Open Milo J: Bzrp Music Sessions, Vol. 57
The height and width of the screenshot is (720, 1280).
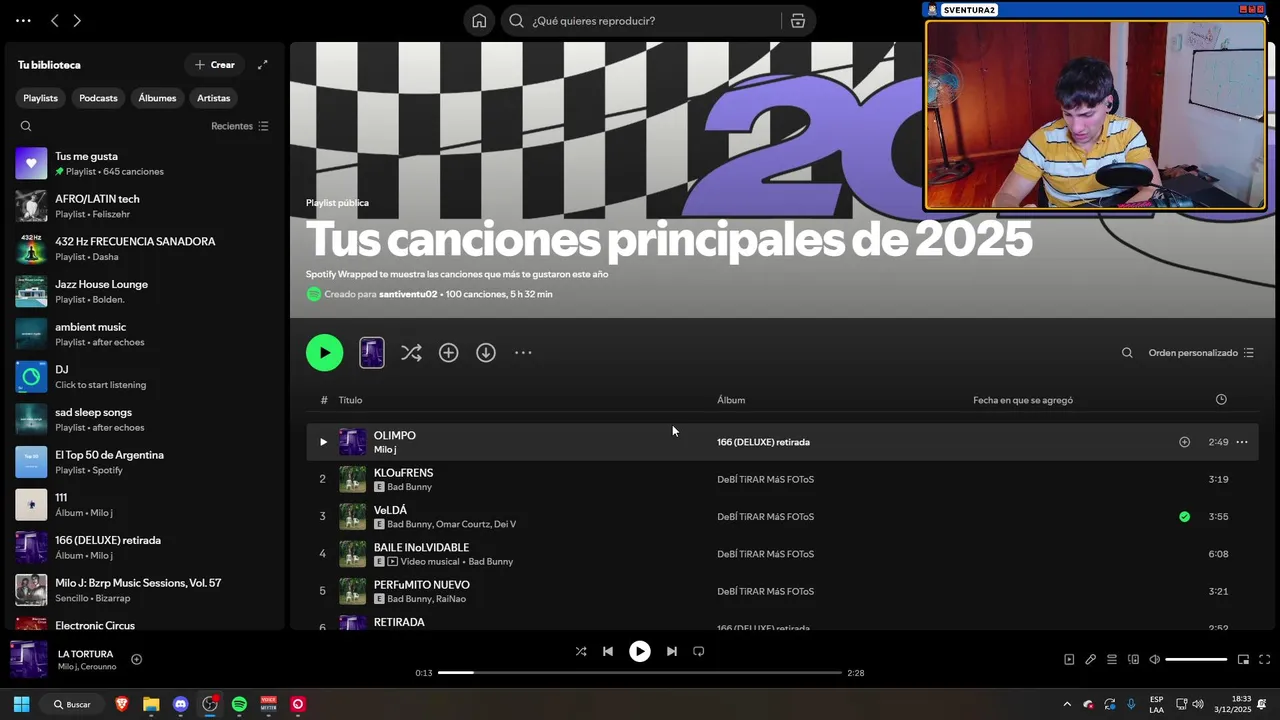(145, 590)
